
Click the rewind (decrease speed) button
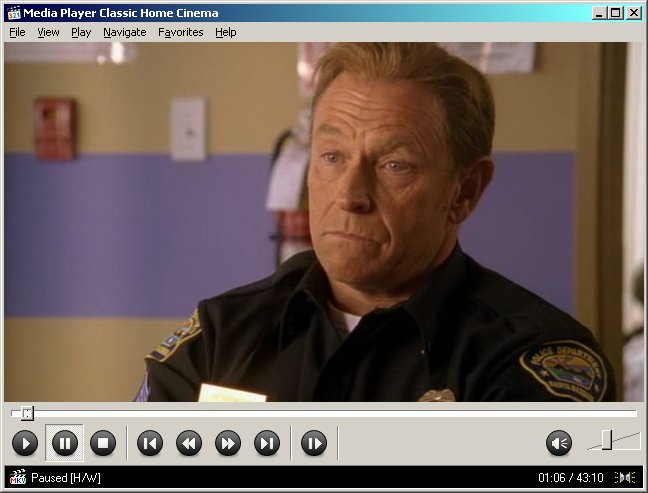[x=189, y=443]
